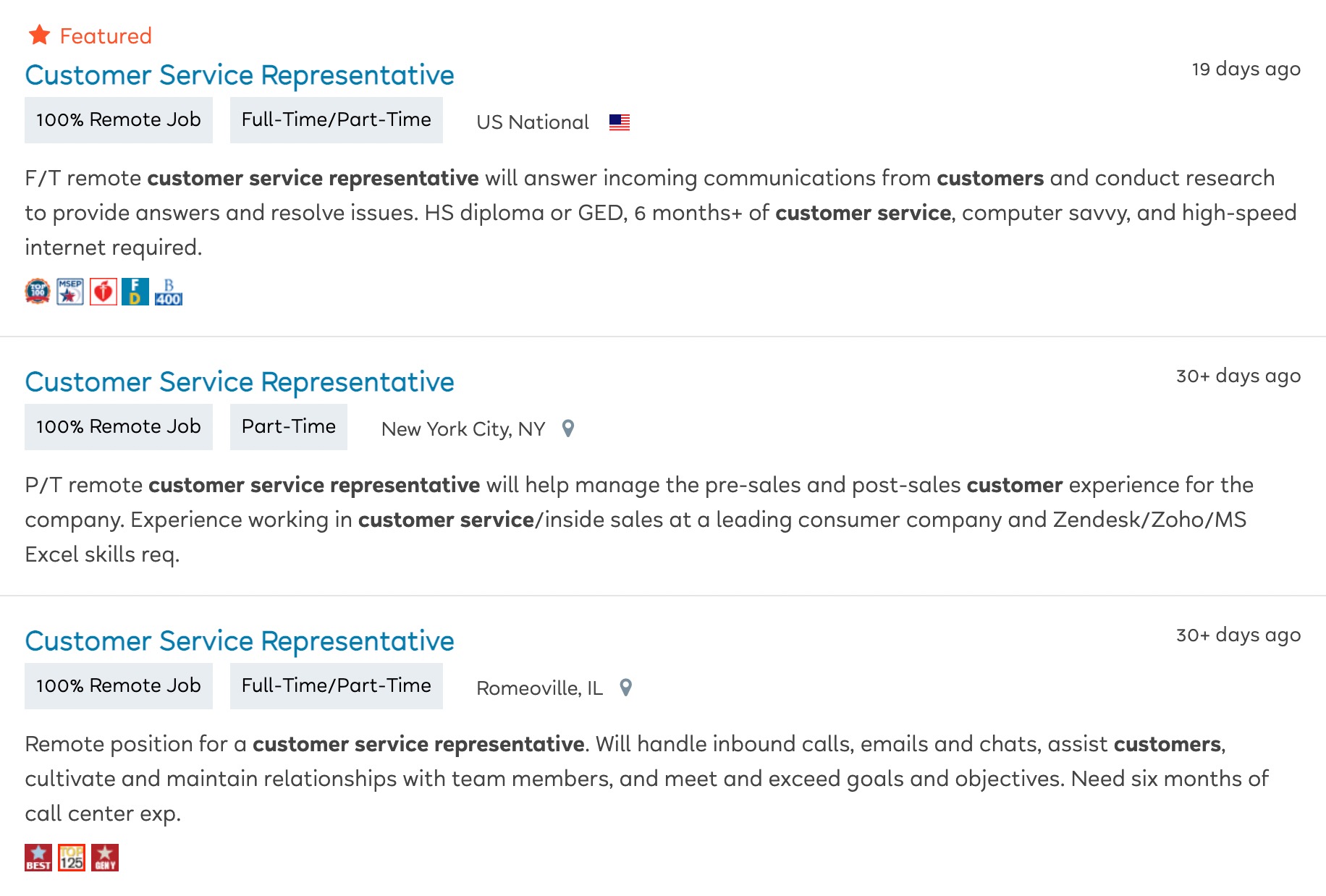Click the red heart accolade badge

tap(104, 292)
